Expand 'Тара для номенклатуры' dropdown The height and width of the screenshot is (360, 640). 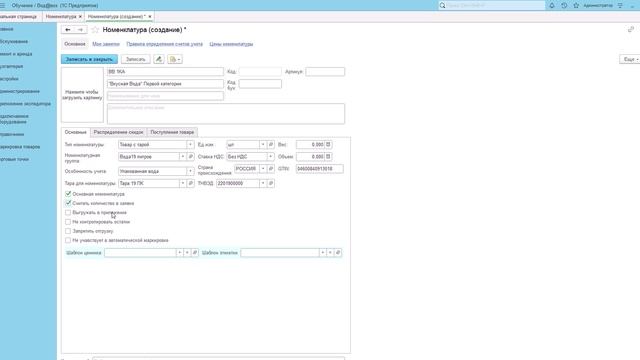pos(183,183)
